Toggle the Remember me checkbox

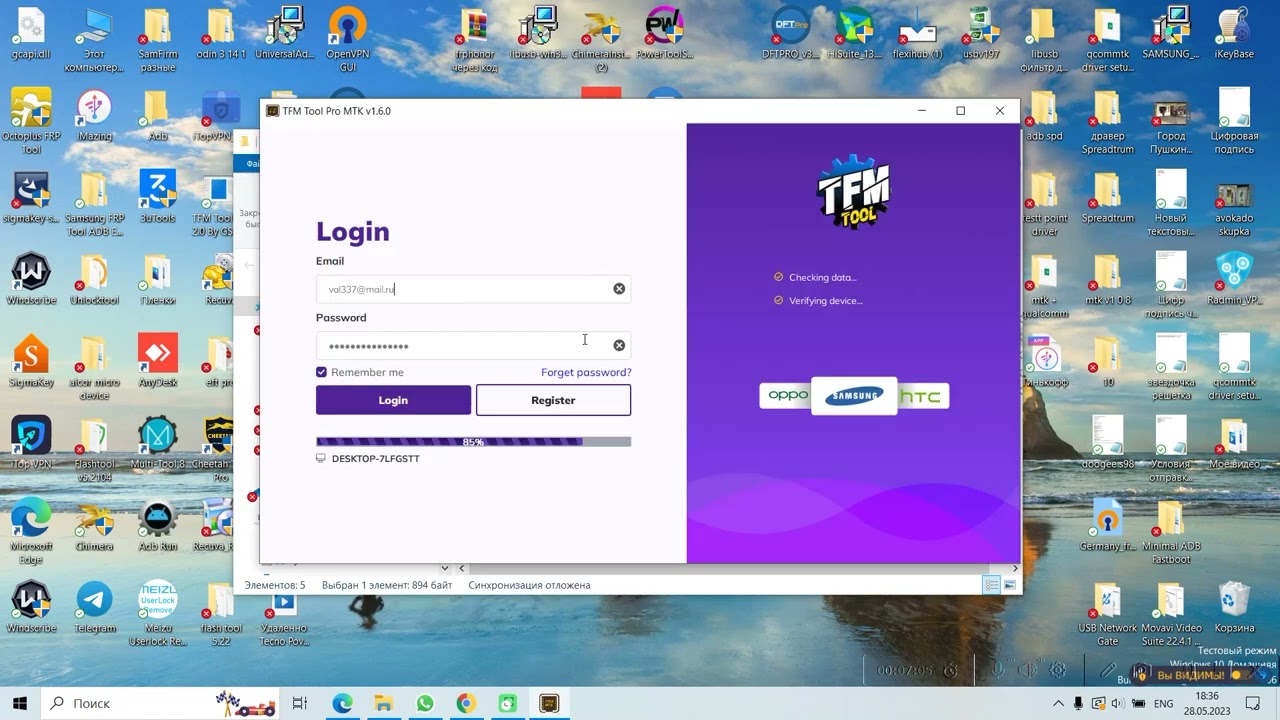click(x=321, y=372)
